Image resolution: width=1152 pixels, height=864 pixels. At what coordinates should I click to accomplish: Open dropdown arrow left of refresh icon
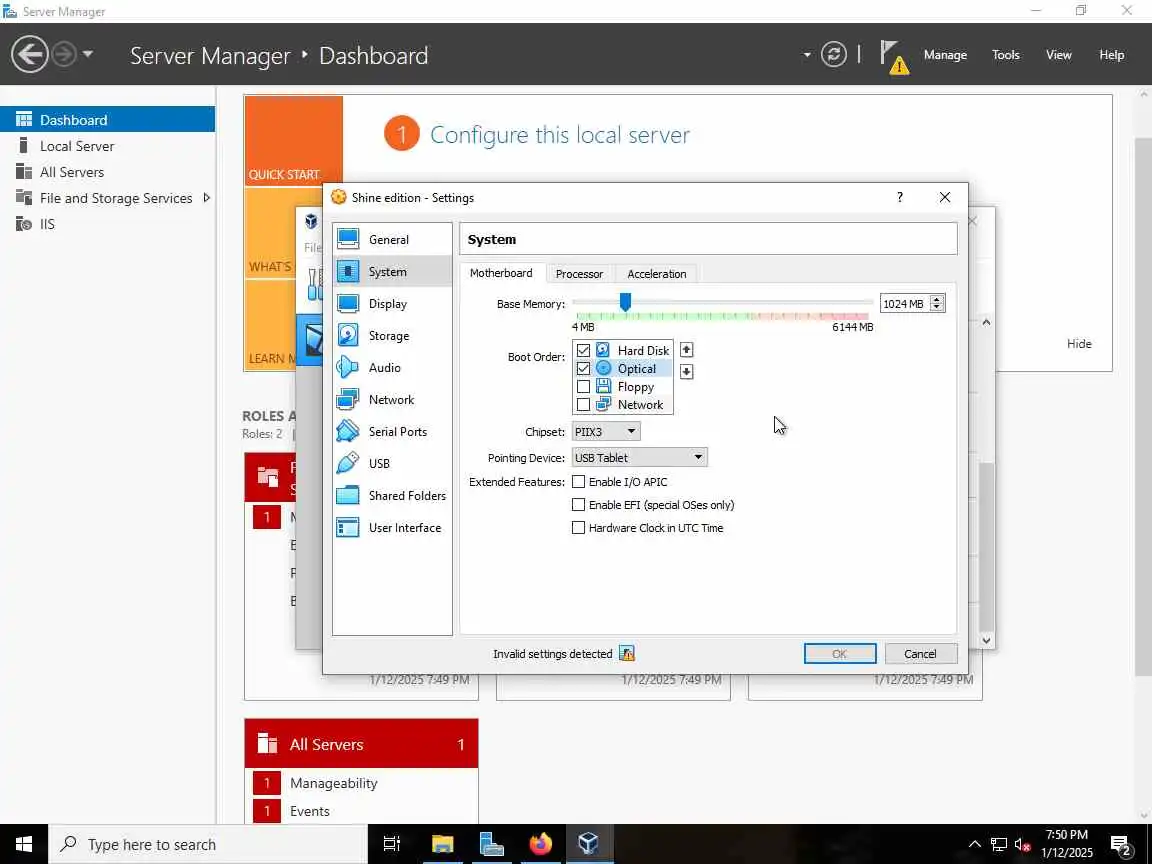click(807, 54)
